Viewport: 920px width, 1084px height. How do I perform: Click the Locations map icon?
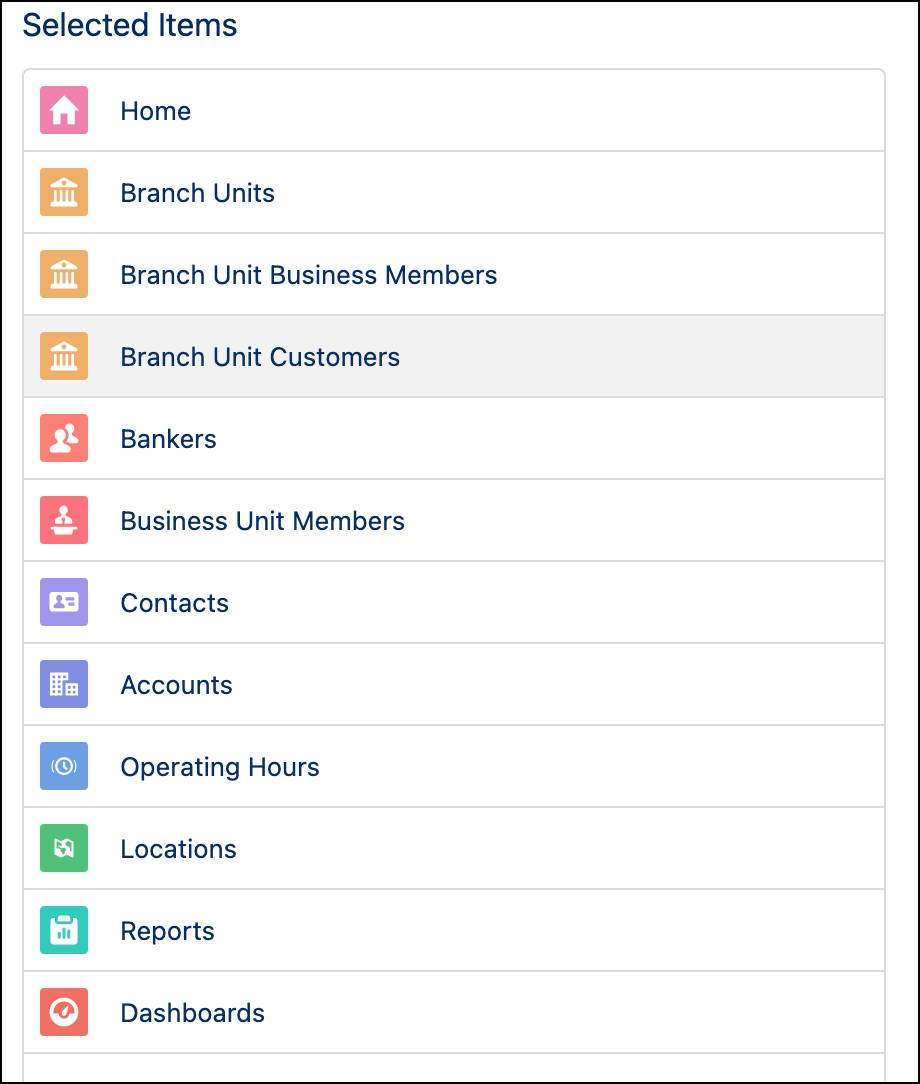(x=64, y=848)
